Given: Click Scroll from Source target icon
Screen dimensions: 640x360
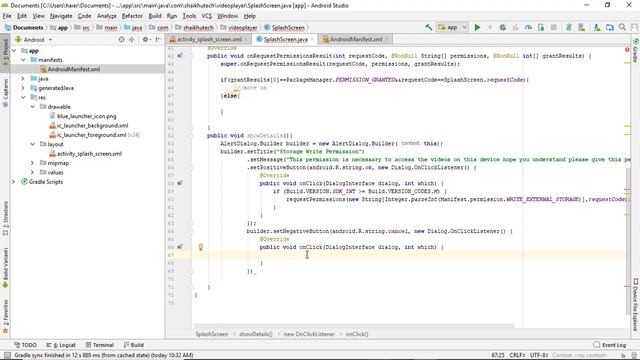Looking at the screenshot, I should 121,40.
